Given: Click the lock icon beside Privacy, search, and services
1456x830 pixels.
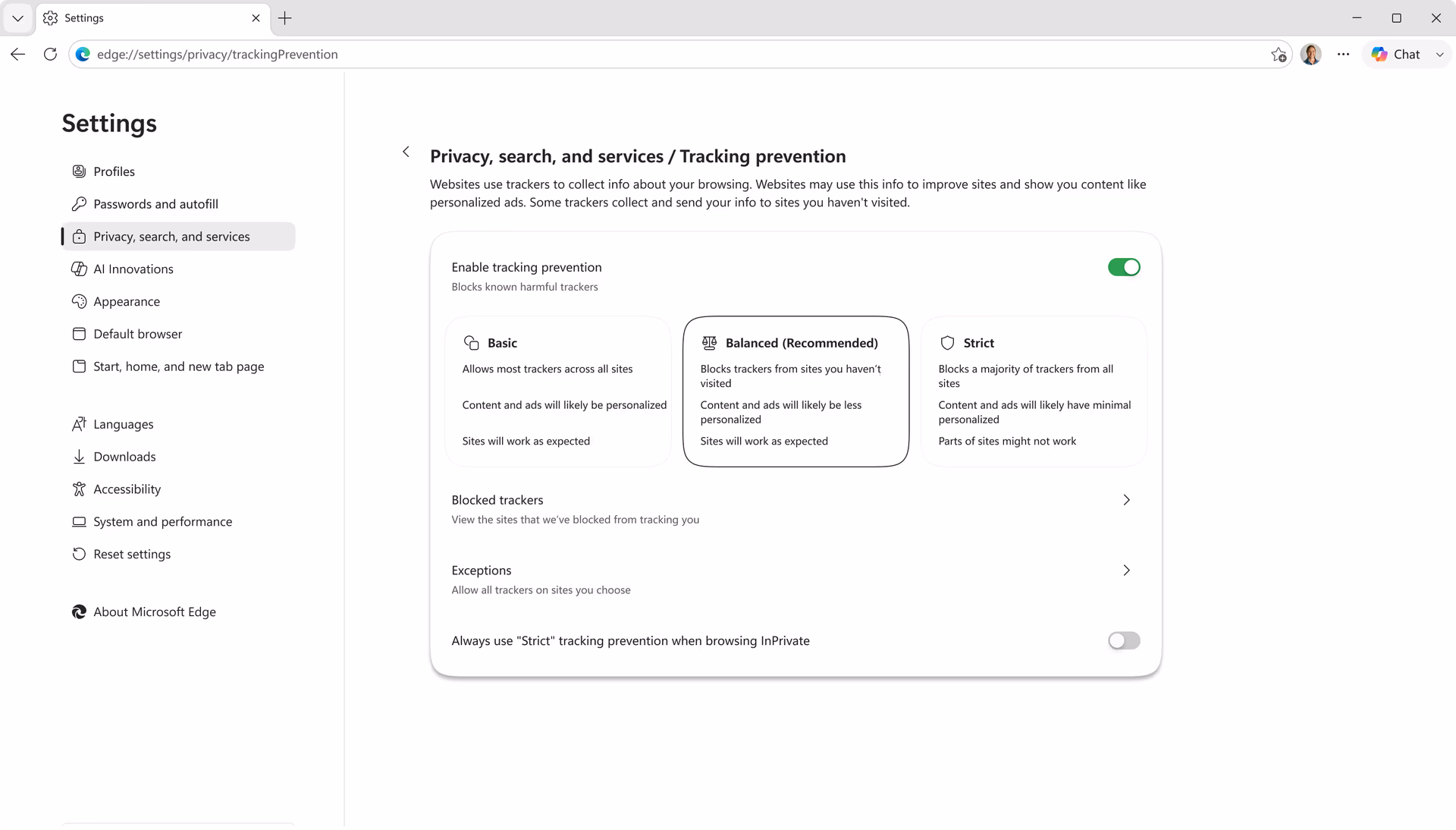Looking at the screenshot, I should point(79,237).
